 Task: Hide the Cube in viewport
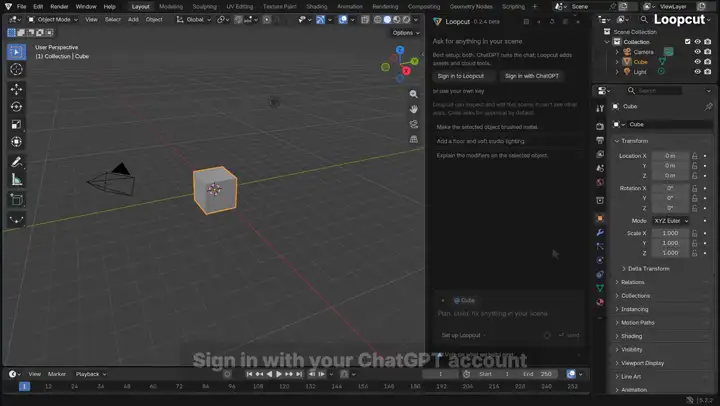pyautogui.click(x=698, y=62)
